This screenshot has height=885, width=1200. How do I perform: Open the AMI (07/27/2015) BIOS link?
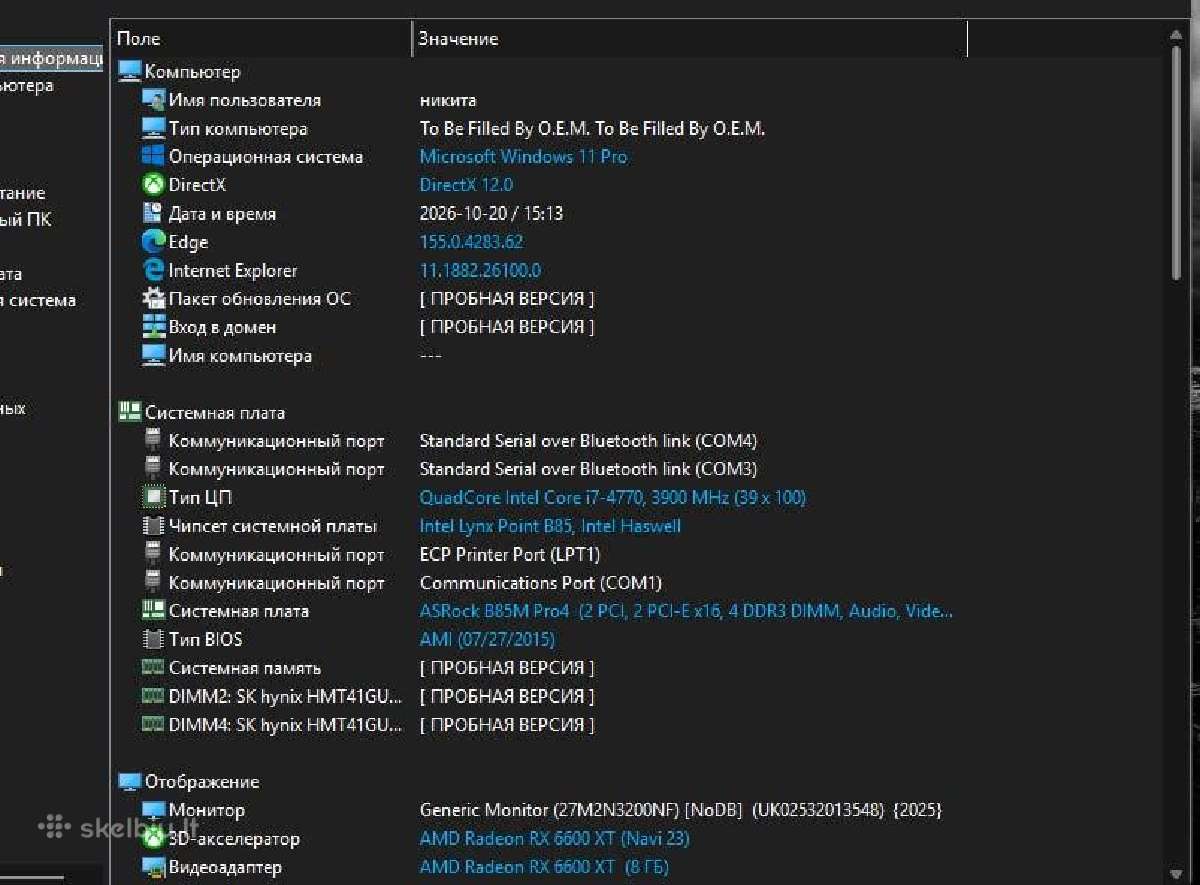[487, 639]
